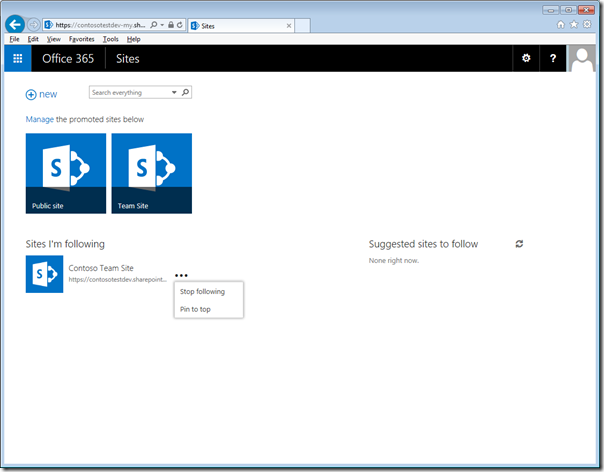The width and height of the screenshot is (604, 472).
Task: Choose Stop following from the menu
Action: (x=202, y=292)
